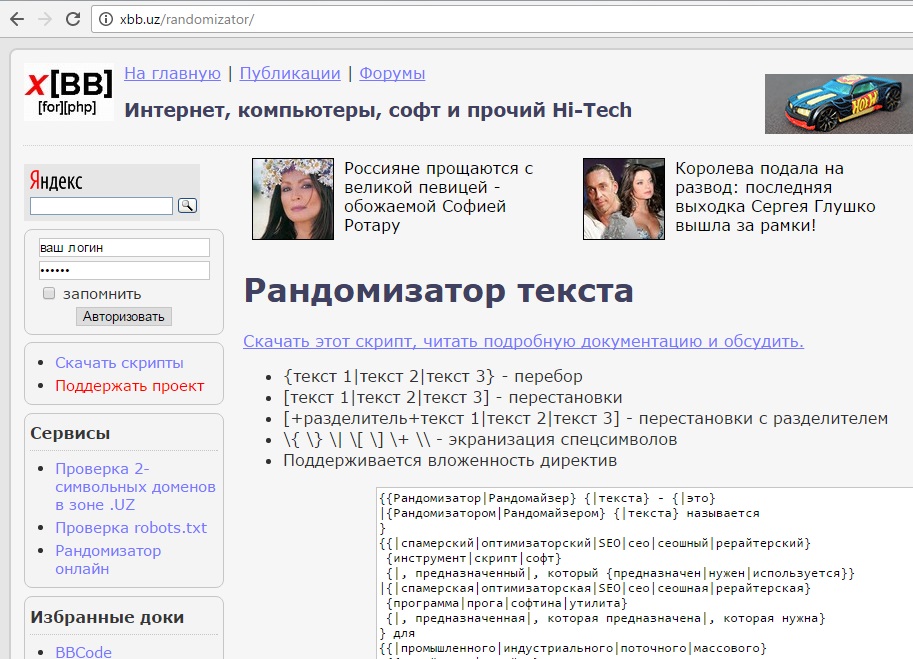
Task: Open the Проверка robots.txt service
Action: pos(131,527)
